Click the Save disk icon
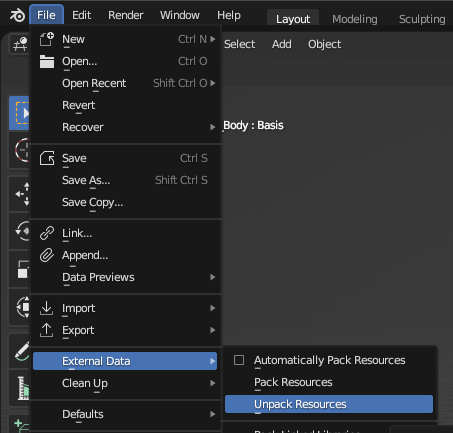 (47, 158)
